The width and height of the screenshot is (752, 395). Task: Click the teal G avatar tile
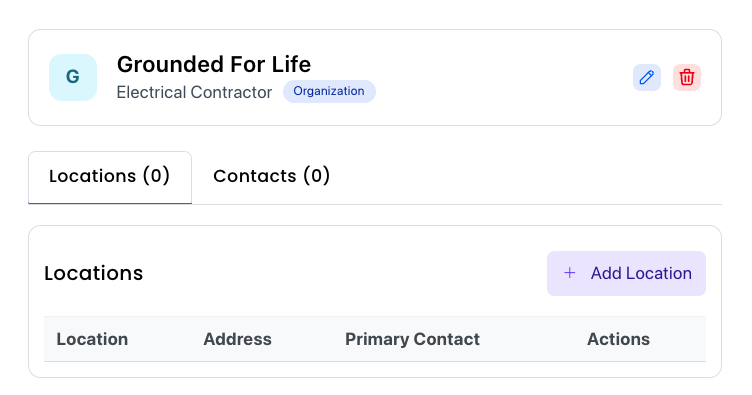point(73,77)
